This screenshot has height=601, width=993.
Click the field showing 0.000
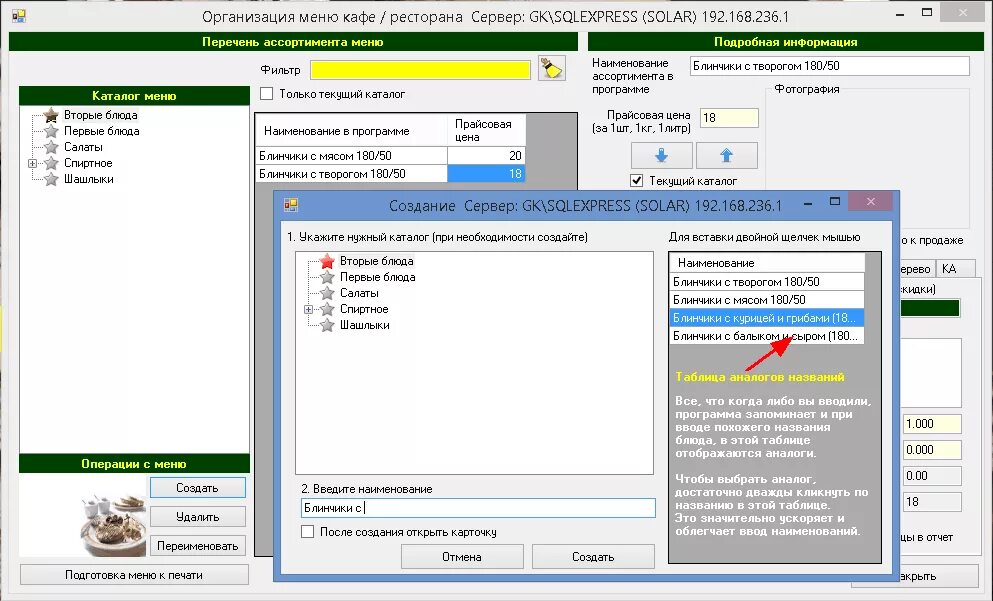pyautogui.click(x=932, y=450)
